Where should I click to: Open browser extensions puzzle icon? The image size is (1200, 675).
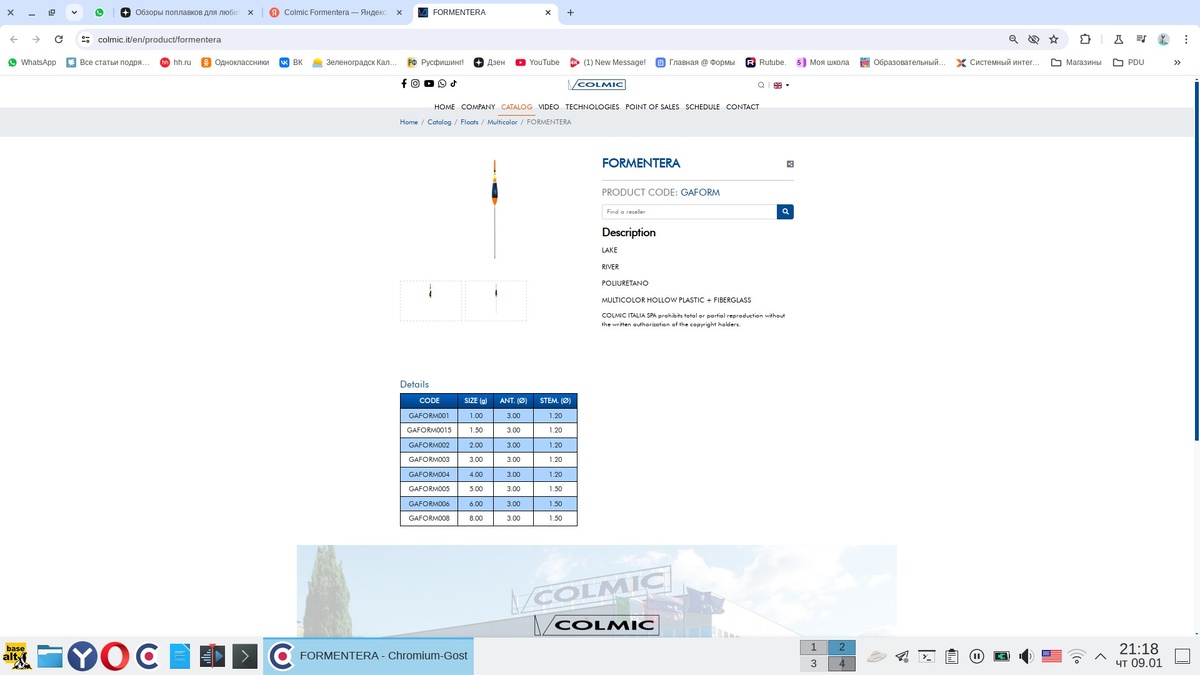[x=1086, y=39]
